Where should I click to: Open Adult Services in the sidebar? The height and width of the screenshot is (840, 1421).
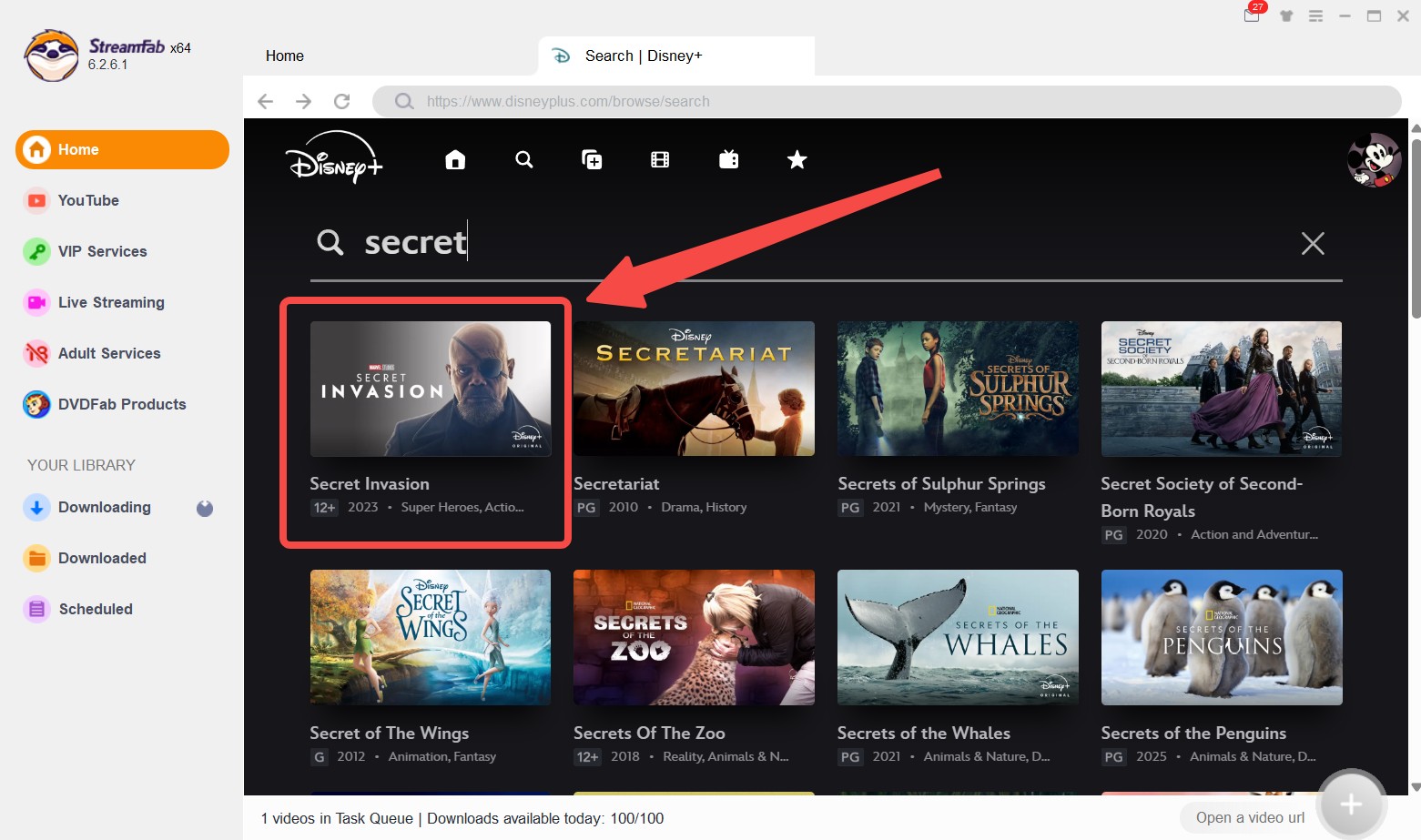click(108, 353)
